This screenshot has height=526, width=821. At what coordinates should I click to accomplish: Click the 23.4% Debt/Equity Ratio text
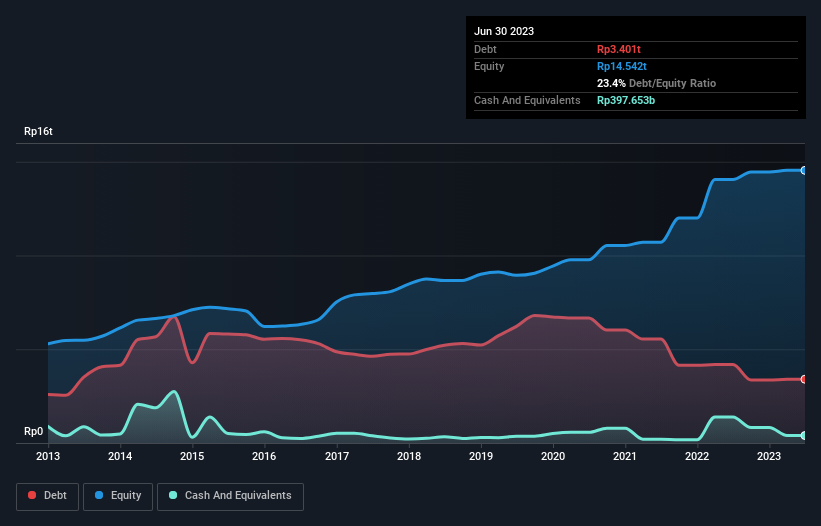coord(657,83)
